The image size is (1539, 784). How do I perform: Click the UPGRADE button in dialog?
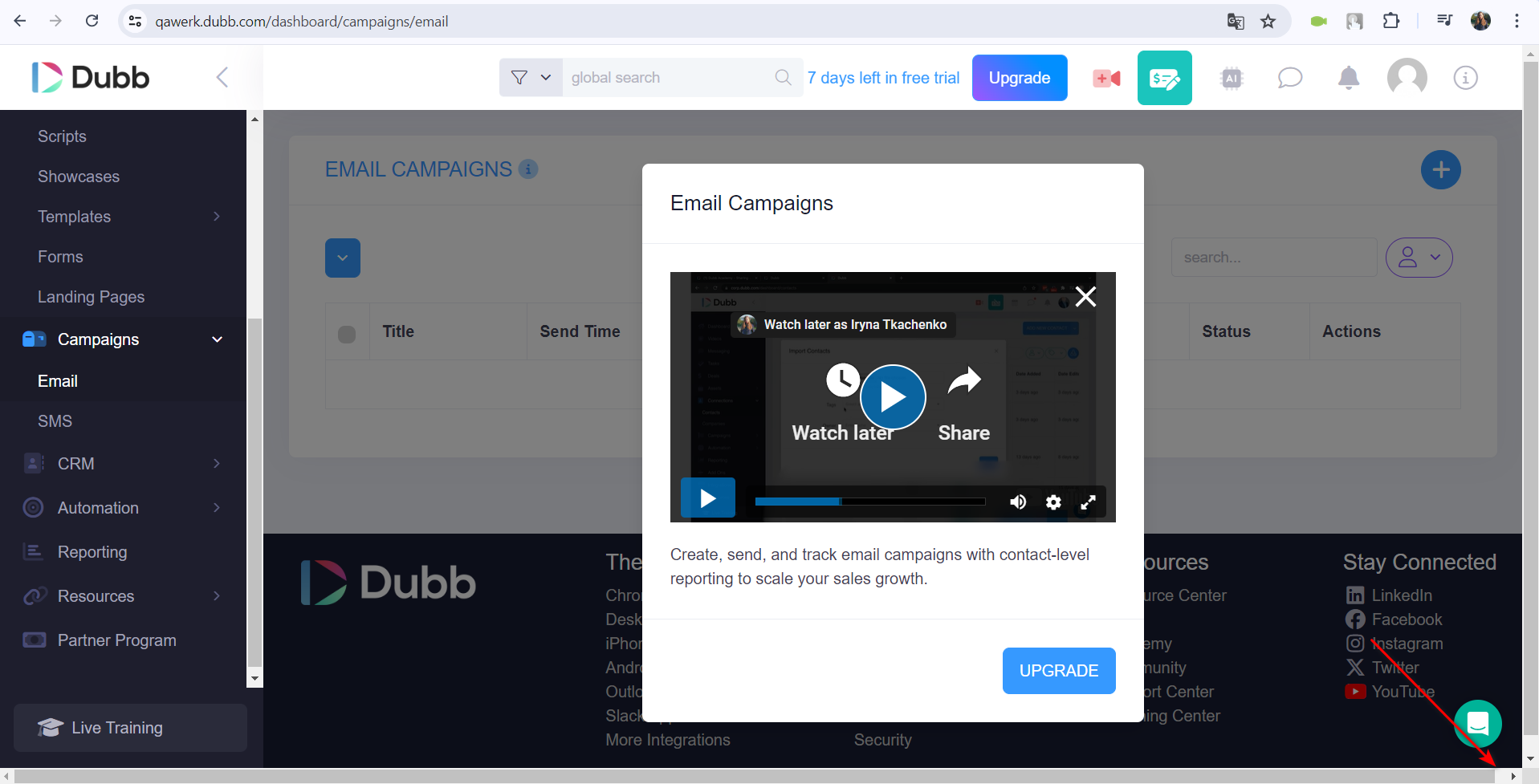coord(1058,671)
